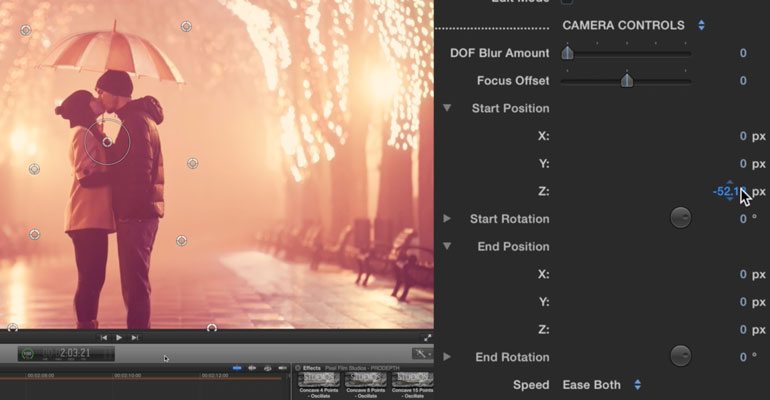The image size is (770, 400).
Task: Adjust the DOF Blur Amount slider handle
Action: click(568, 53)
